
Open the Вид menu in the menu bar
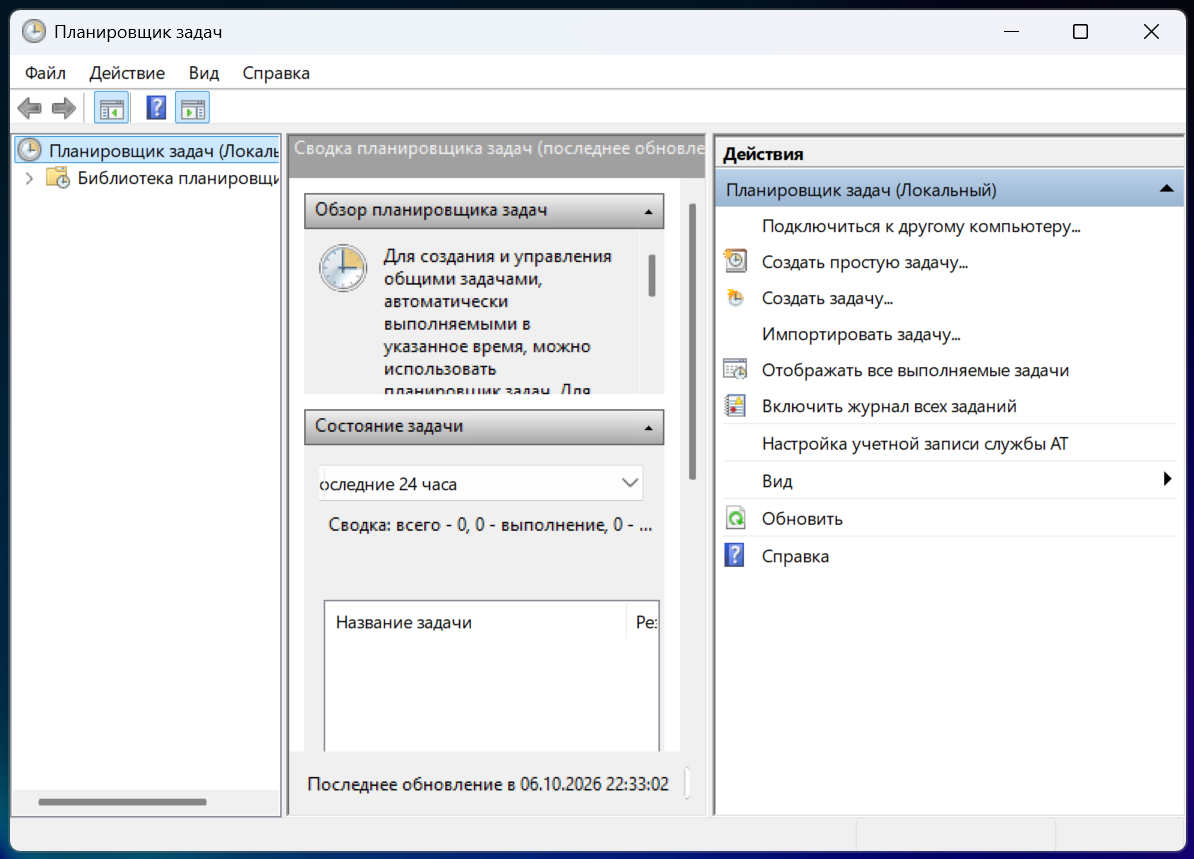(204, 73)
